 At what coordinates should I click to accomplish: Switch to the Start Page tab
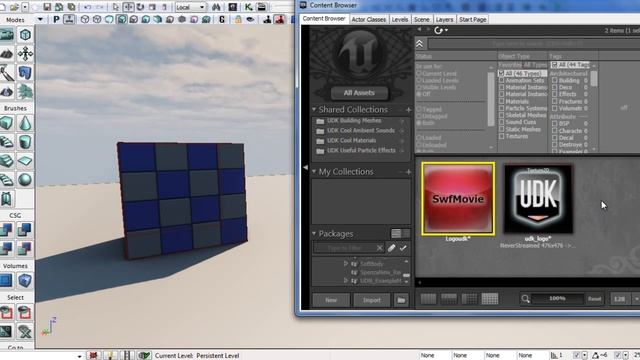[x=473, y=20]
